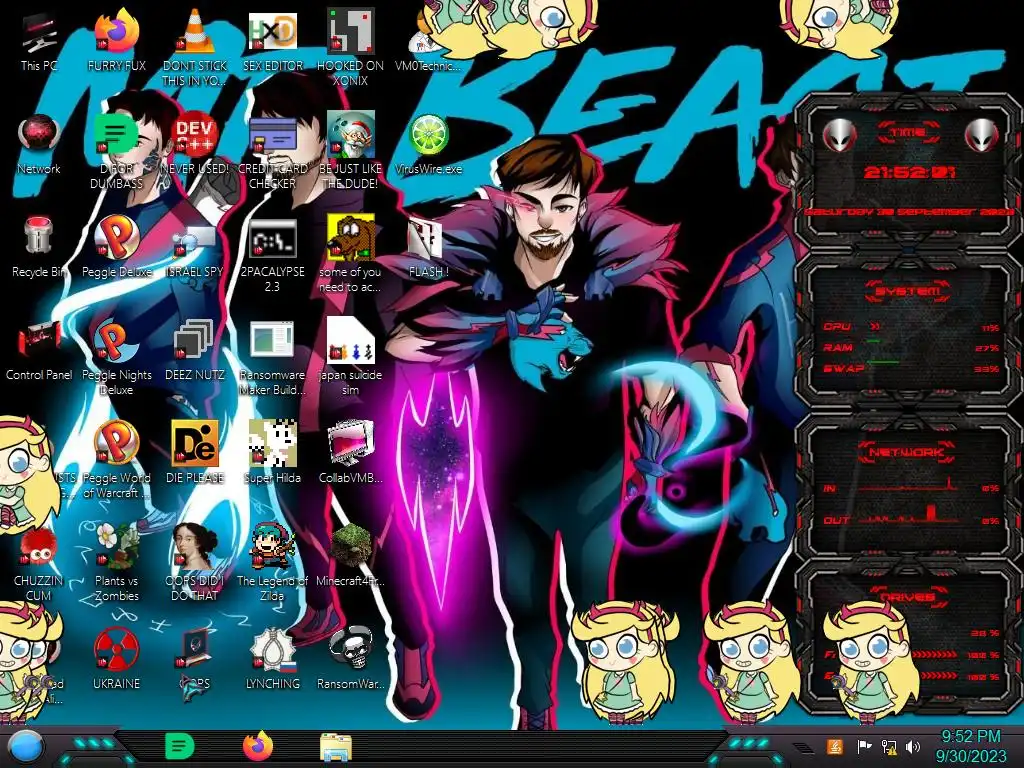Open File Explorer from the taskbar
The image size is (1024, 768).
pos(336,746)
